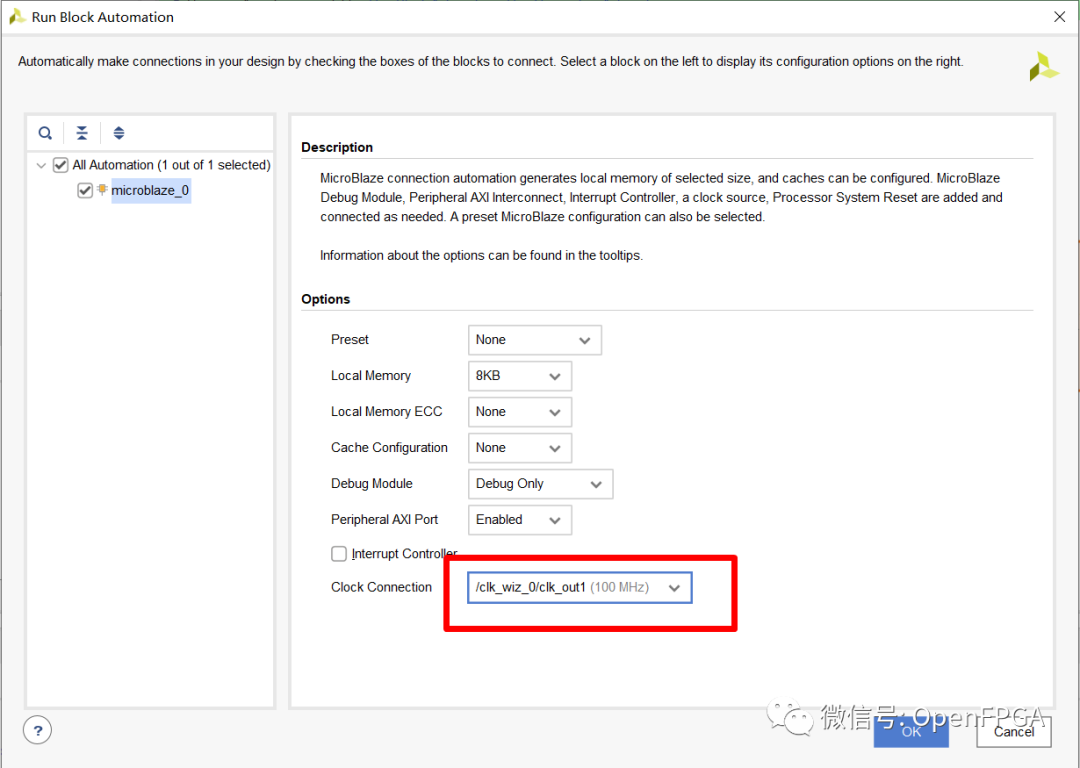Expand all tree items using the toolbar icon
The height and width of the screenshot is (768, 1080).
tap(119, 133)
